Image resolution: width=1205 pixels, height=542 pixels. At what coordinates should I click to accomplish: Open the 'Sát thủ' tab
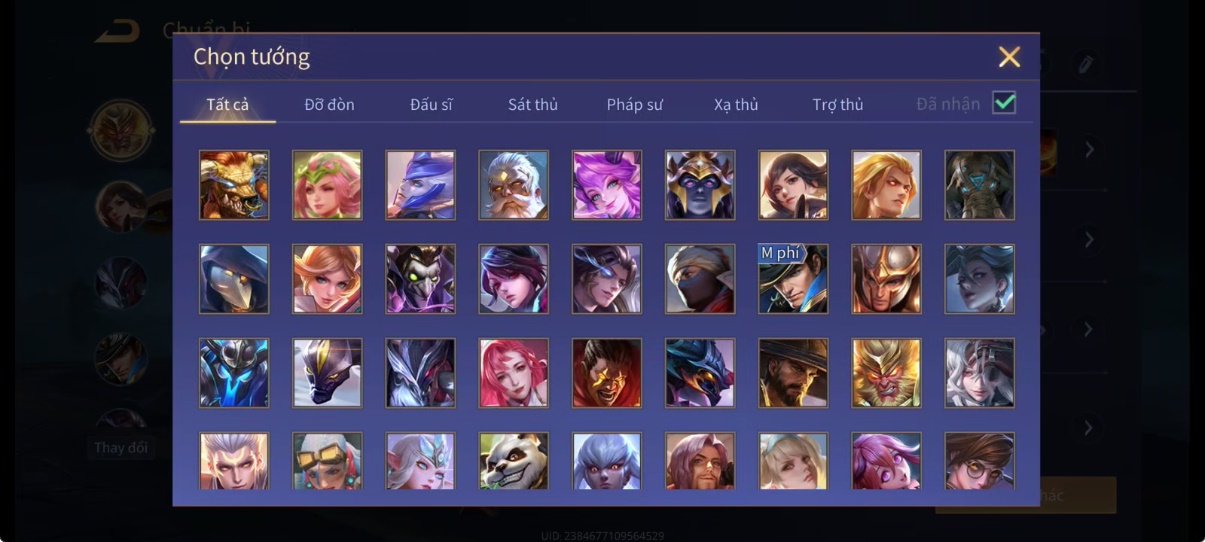click(x=532, y=104)
